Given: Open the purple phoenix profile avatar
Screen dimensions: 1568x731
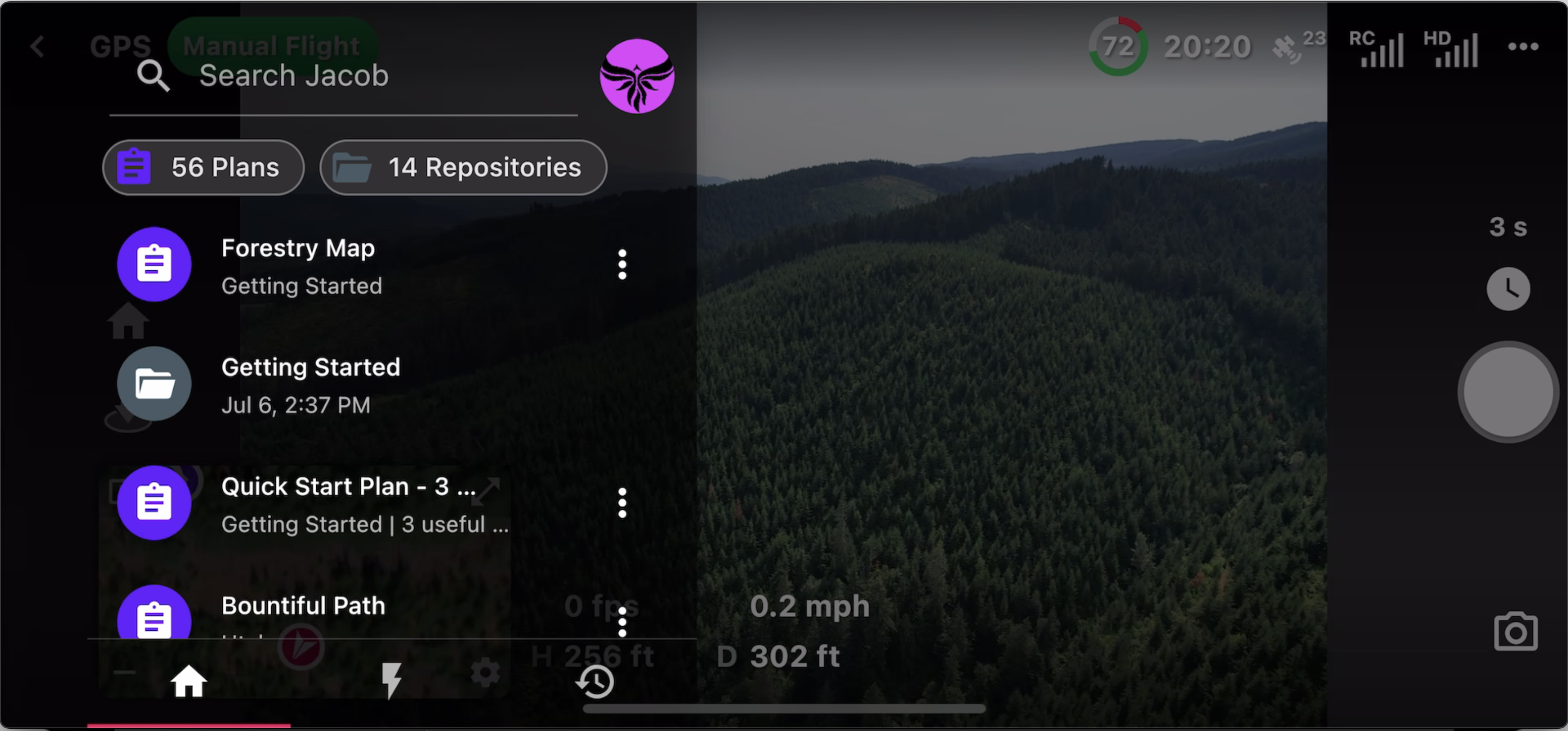Looking at the screenshot, I should coord(637,76).
